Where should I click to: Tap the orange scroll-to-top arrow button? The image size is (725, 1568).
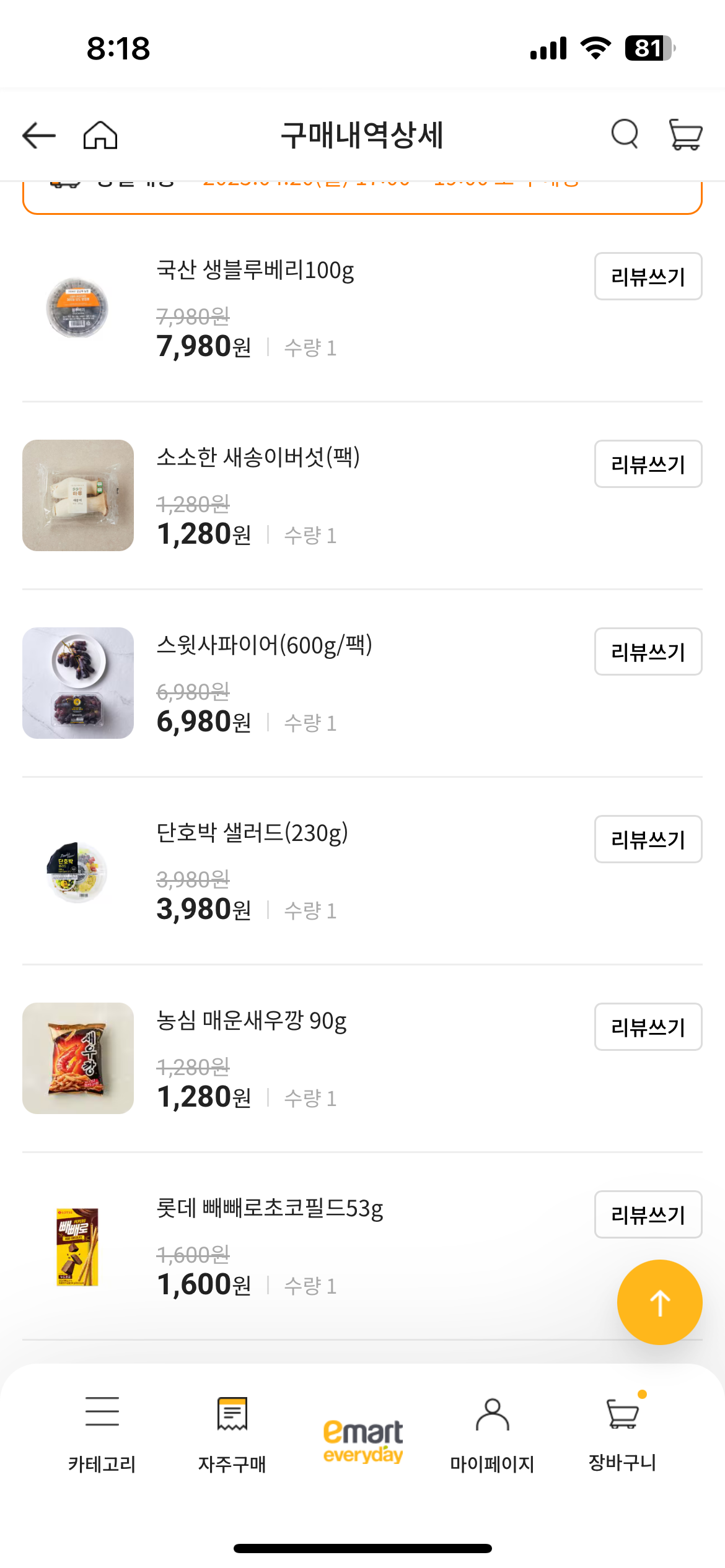[659, 1302]
